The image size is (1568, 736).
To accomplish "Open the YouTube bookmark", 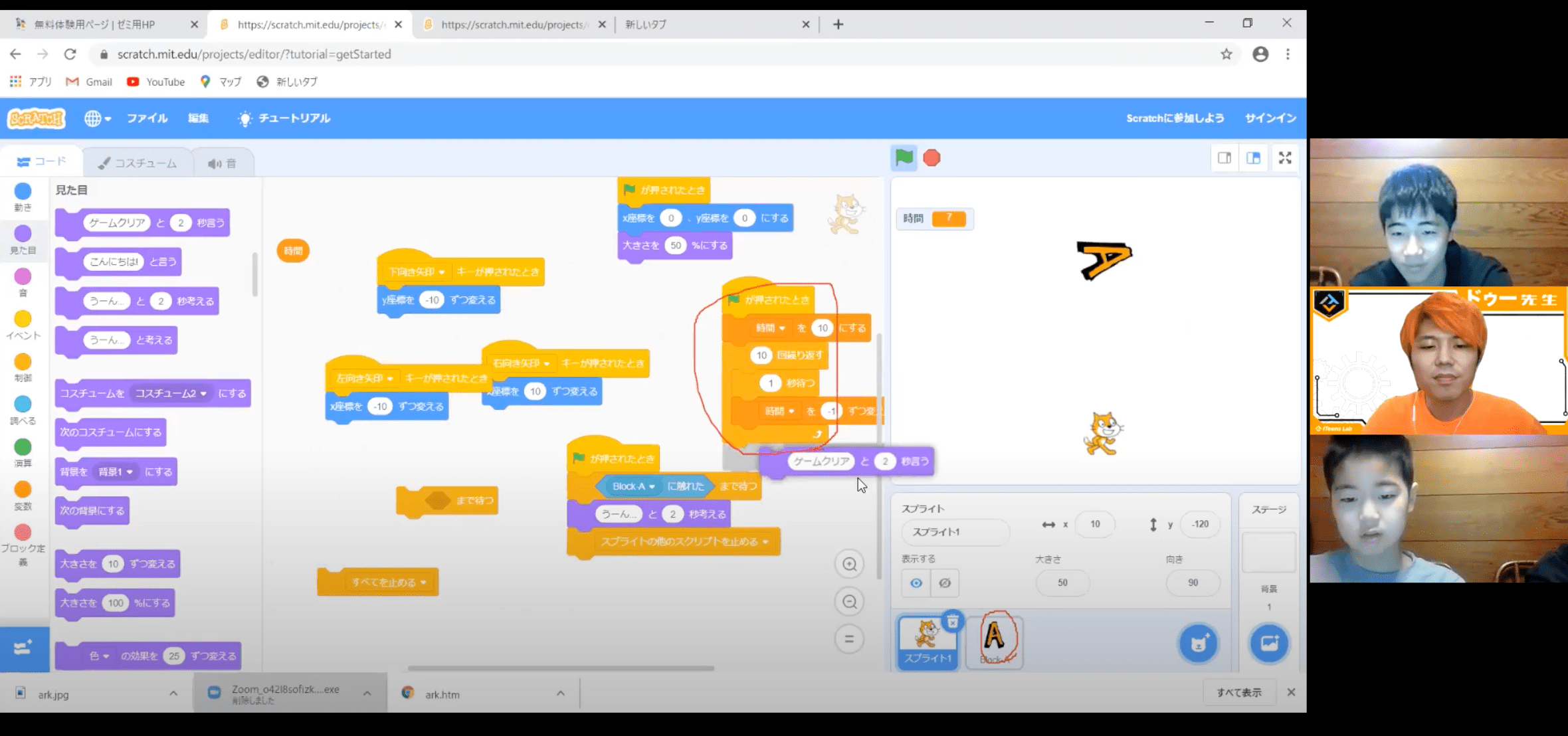I will coord(156,82).
